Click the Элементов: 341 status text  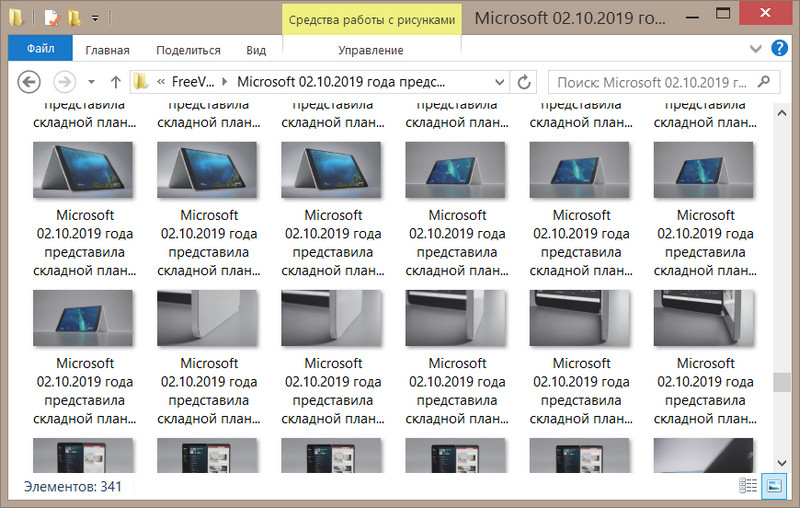pyautogui.click(x=72, y=486)
